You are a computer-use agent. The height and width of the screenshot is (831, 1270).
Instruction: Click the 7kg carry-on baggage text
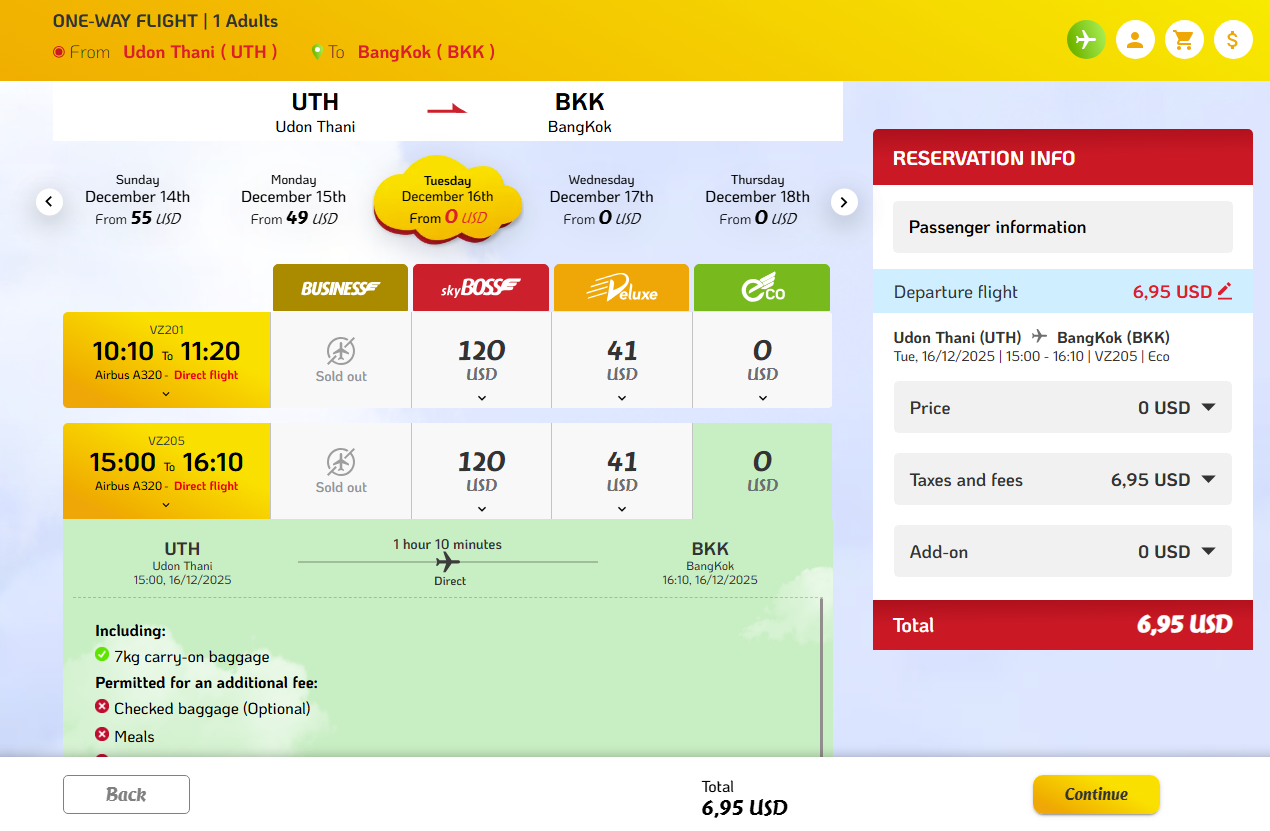click(x=192, y=657)
